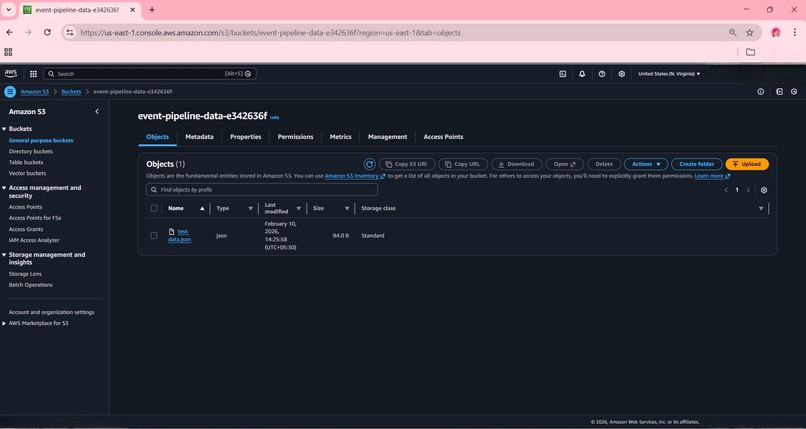Switch to the Metadata tab

pos(199,137)
